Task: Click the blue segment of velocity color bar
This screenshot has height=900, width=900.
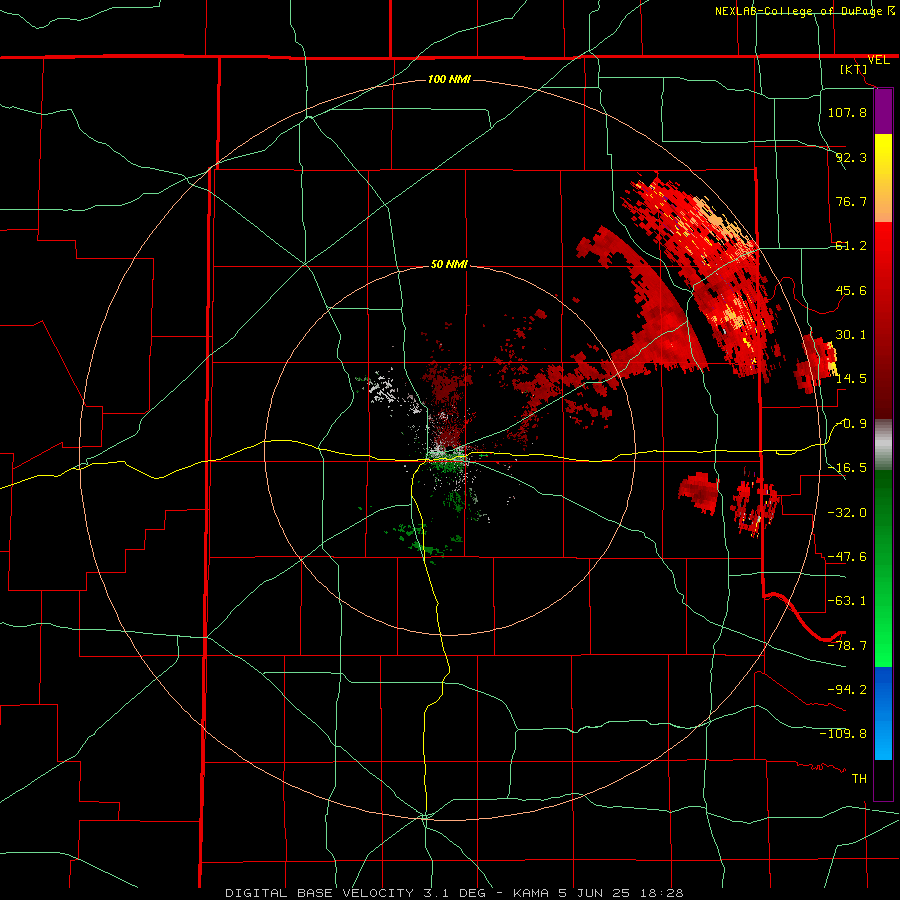Action: pyautogui.click(x=883, y=713)
